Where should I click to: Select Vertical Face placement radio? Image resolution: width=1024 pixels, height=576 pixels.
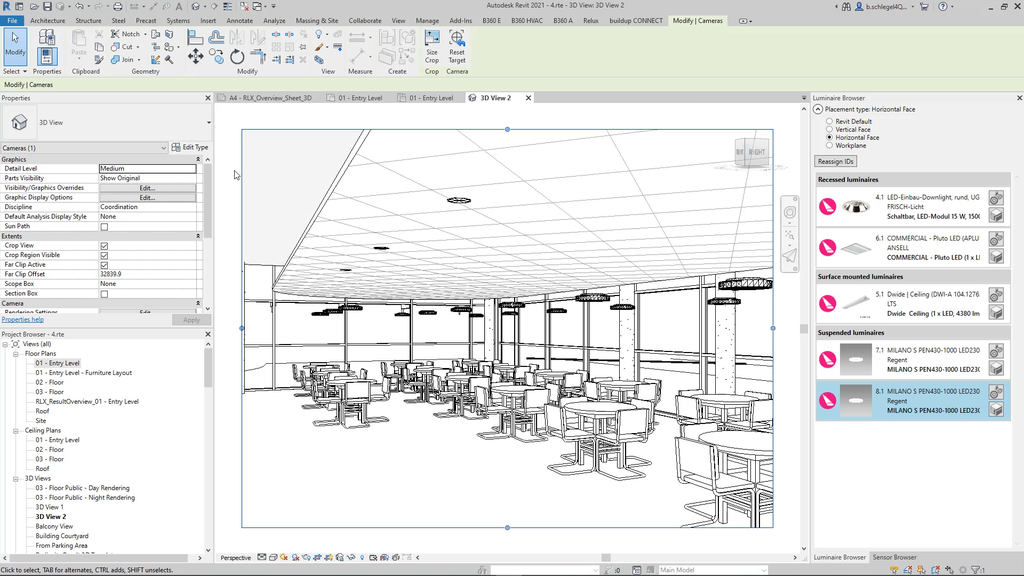pos(829,129)
